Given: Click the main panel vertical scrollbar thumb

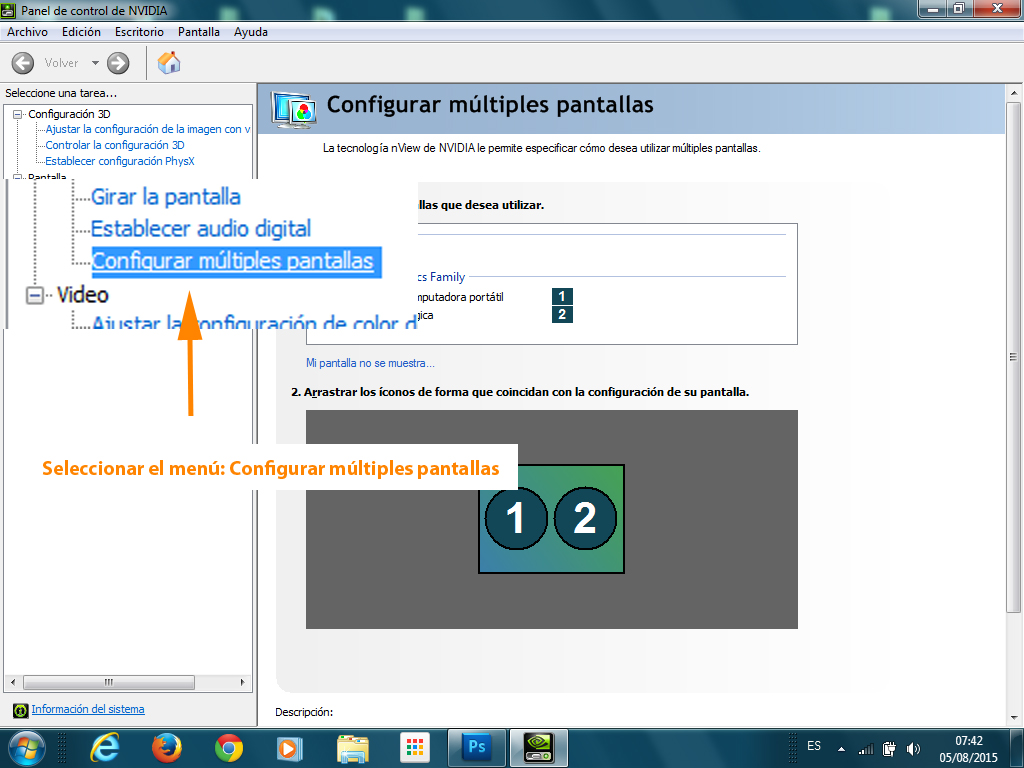Looking at the screenshot, I should pyautogui.click(x=1013, y=357).
